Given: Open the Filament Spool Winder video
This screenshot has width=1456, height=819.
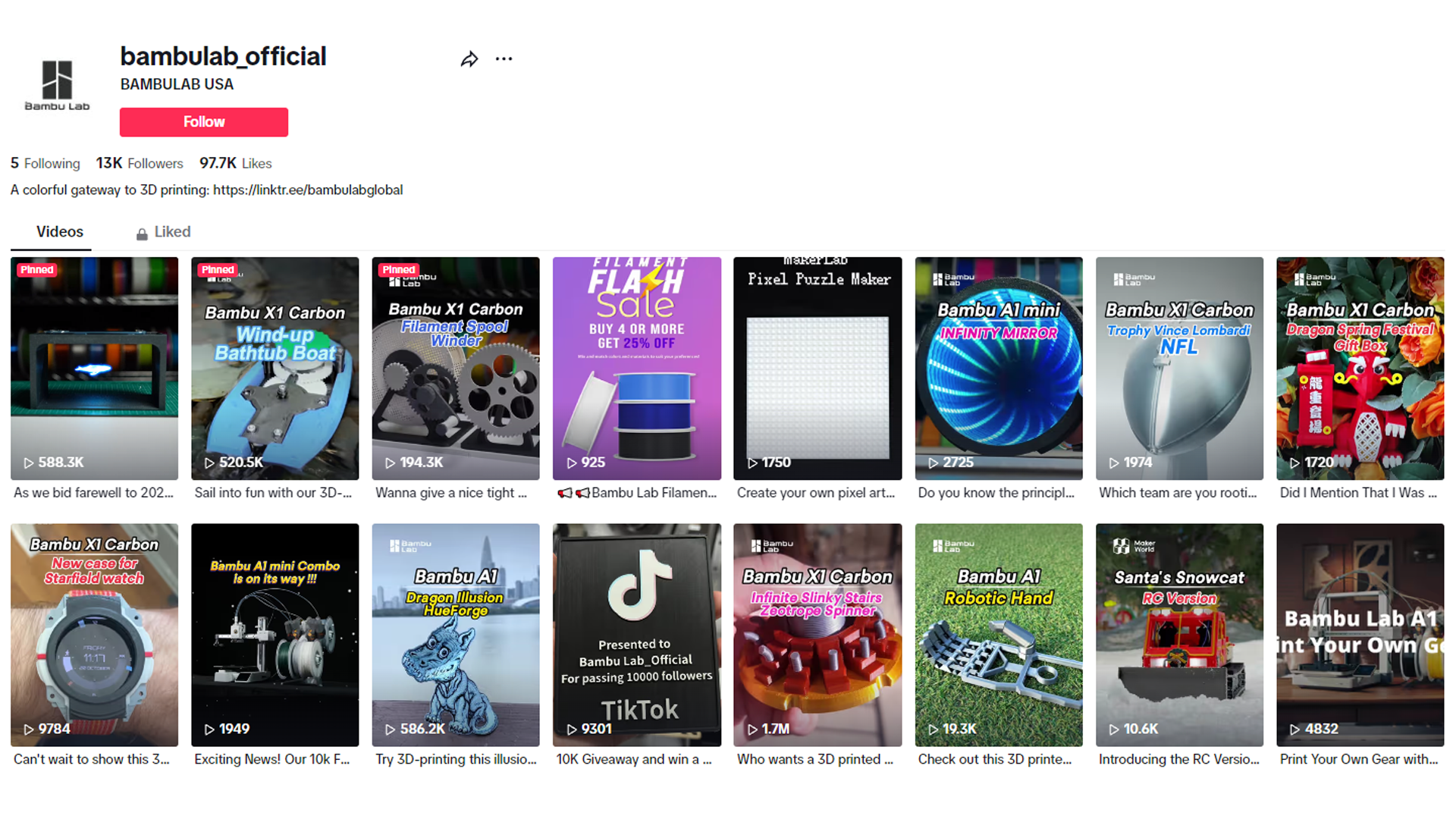Looking at the screenshot, I should 456,369.
